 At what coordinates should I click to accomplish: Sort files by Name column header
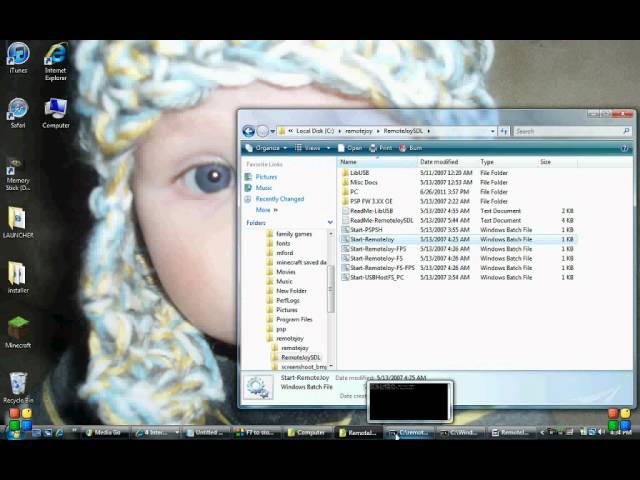(378, 162)
